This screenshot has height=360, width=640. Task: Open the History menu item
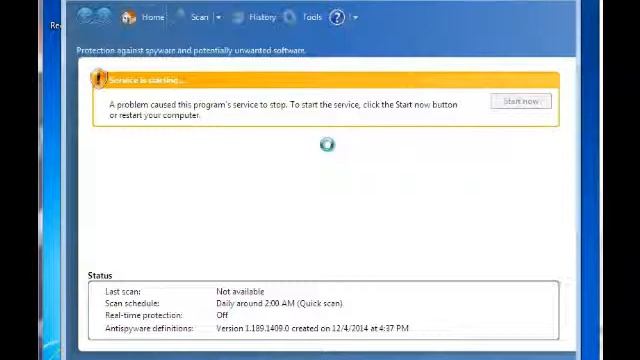(262, 17)
